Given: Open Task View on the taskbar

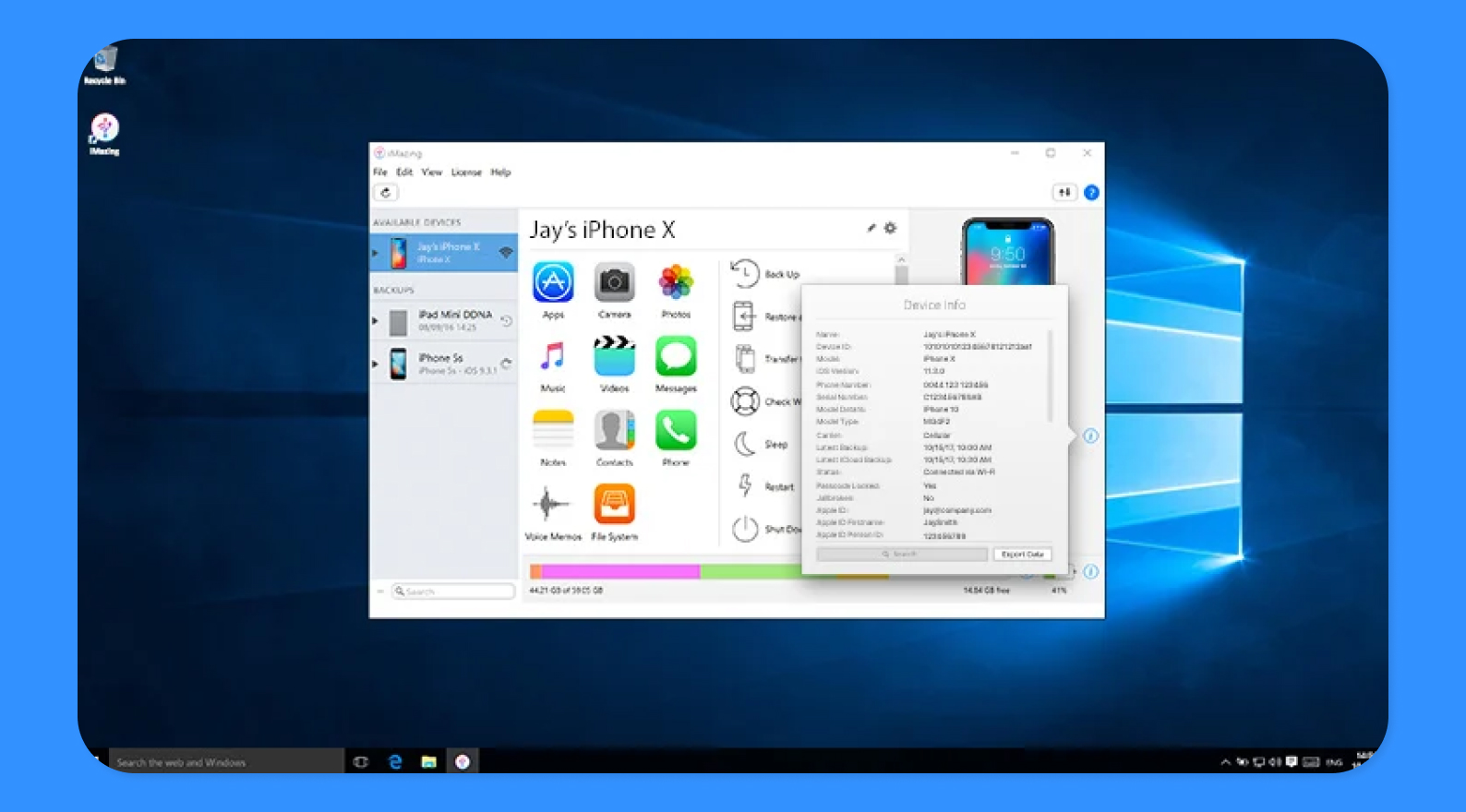Looking at the screenshot, I should coord(361,762).
